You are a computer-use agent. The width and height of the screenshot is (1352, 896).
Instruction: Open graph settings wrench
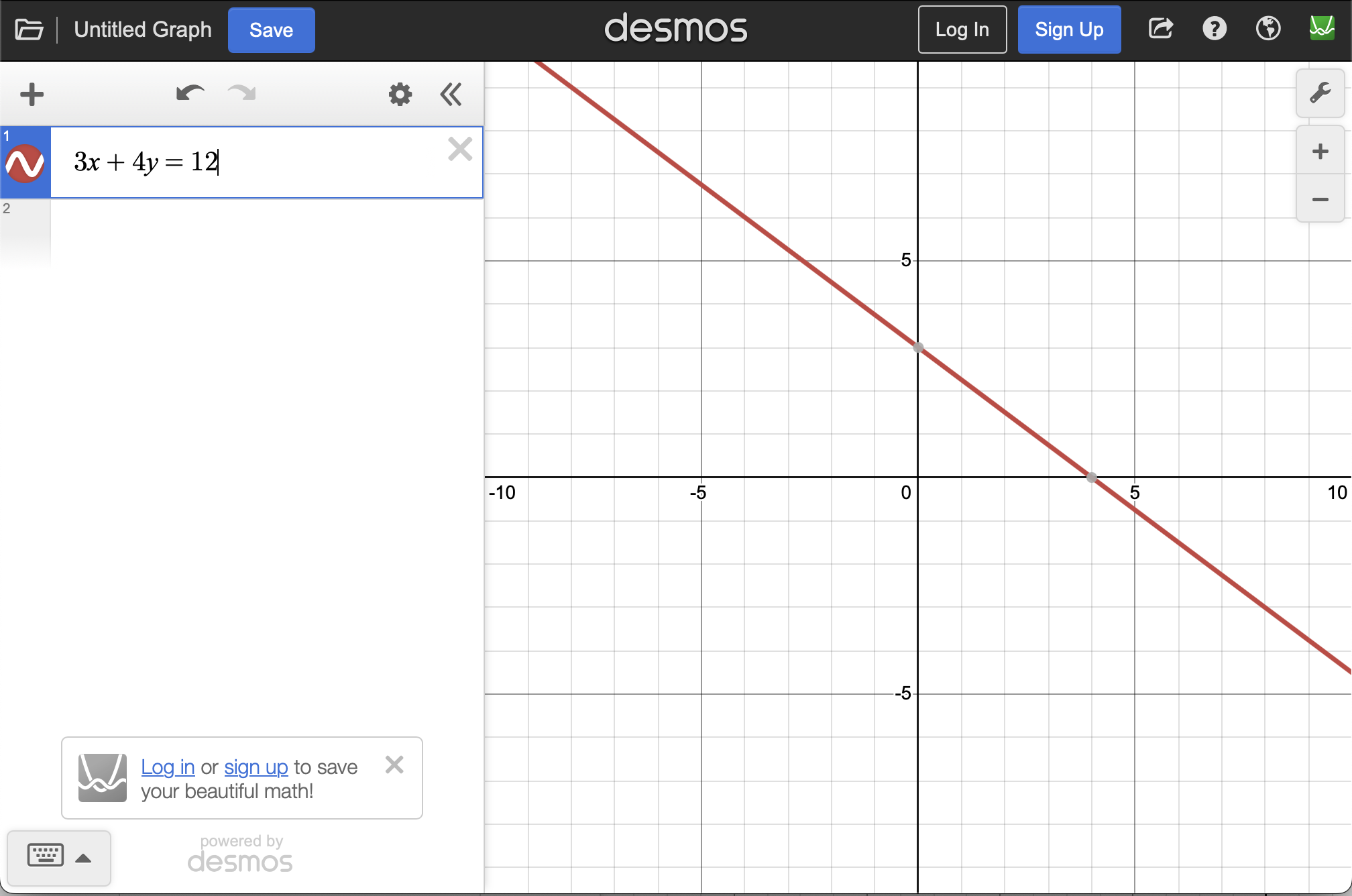pyautogui.click(x=1320, y=93)
